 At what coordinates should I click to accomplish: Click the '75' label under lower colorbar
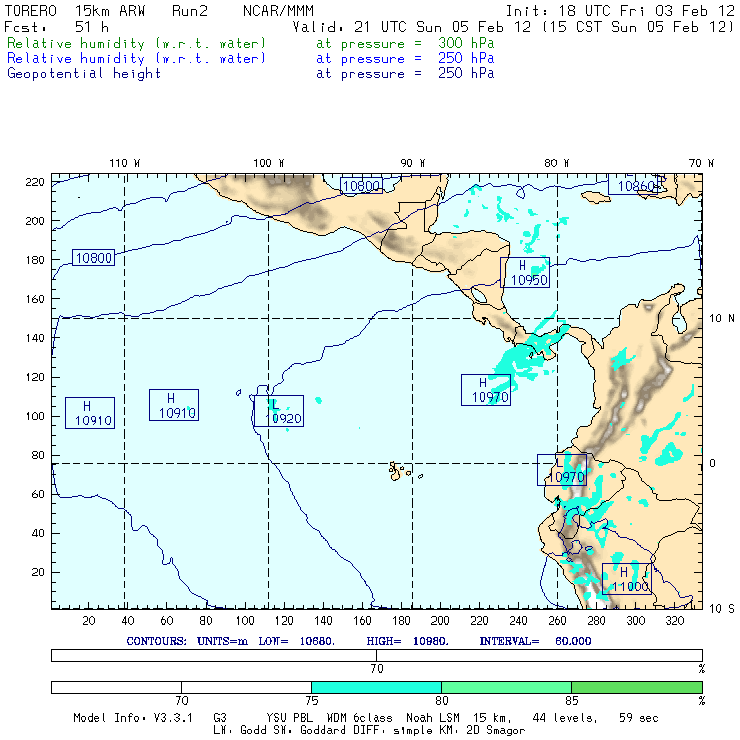[311, 701]
